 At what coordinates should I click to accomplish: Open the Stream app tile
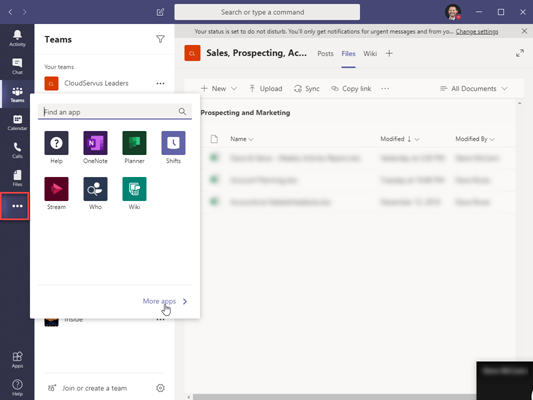coord(56,193)
